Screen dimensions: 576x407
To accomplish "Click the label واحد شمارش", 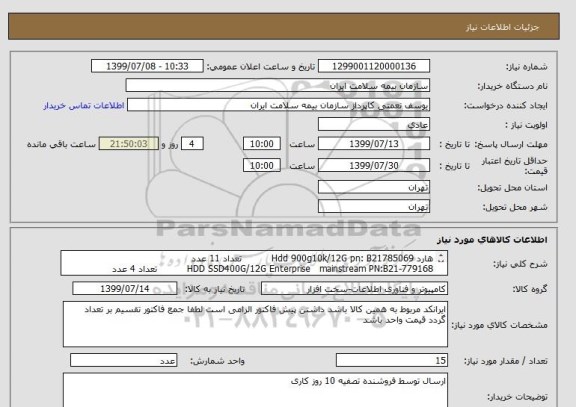I will (217, 361).
